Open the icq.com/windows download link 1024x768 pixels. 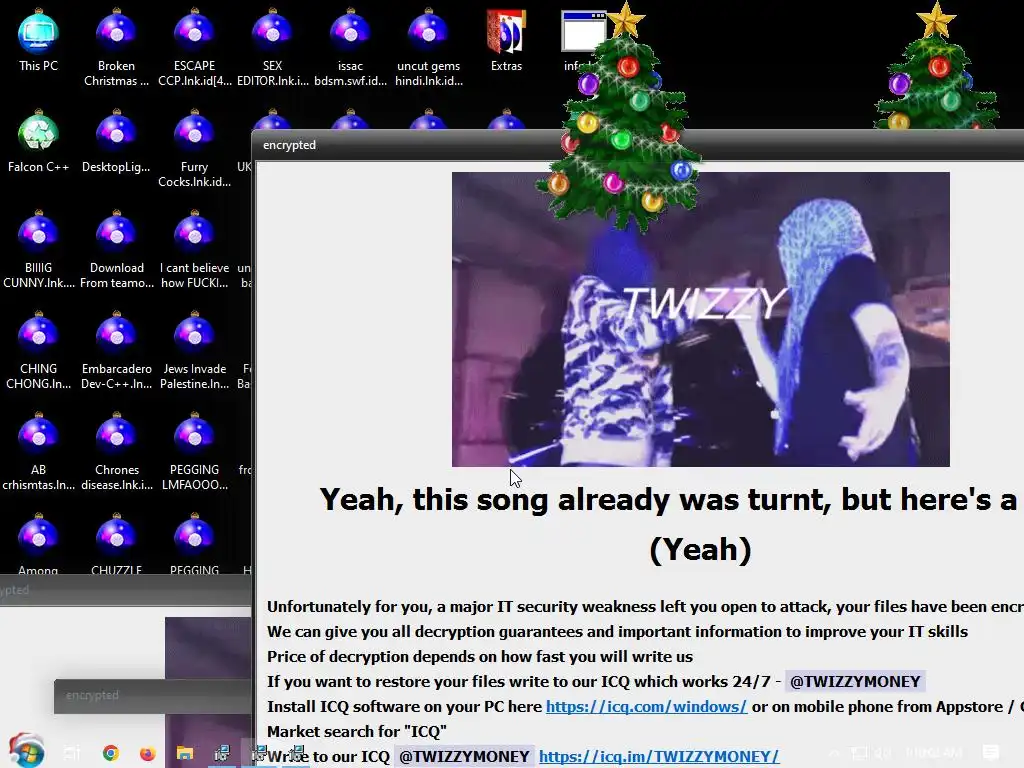[647, 707]
